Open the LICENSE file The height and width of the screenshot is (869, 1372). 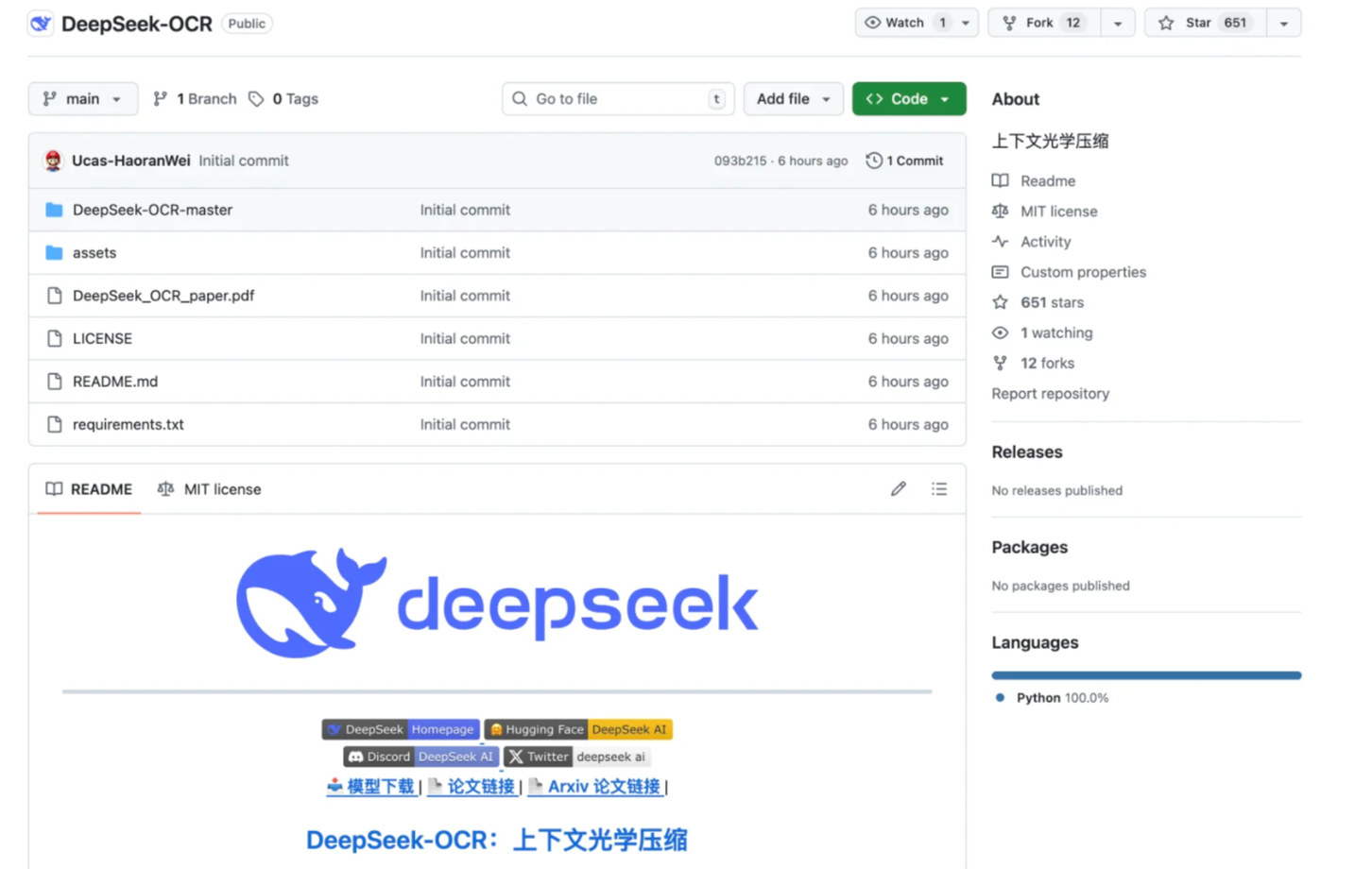coord(102,338)
